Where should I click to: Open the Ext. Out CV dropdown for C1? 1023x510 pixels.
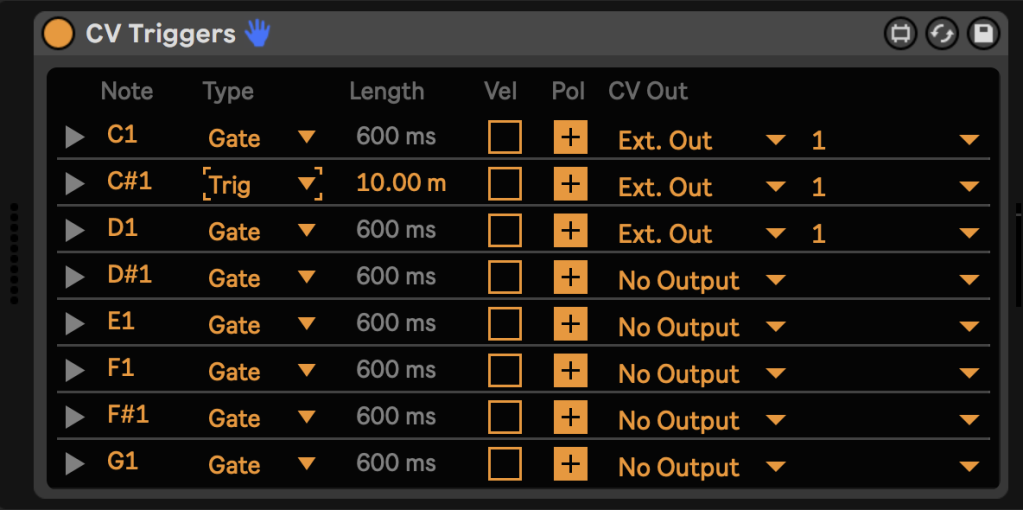click(701, 140)
